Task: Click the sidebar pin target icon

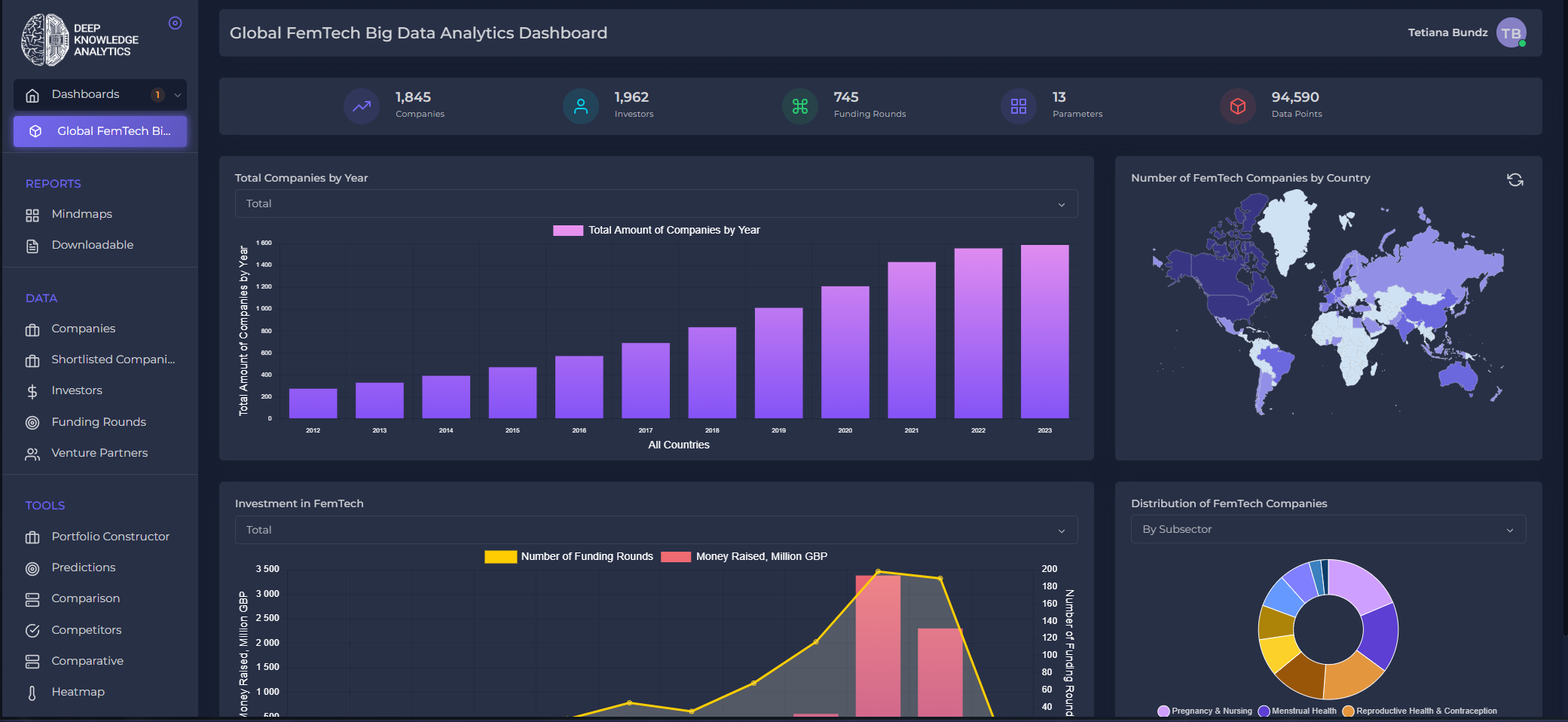Action: pyautogui.click(x=175, y=23)
